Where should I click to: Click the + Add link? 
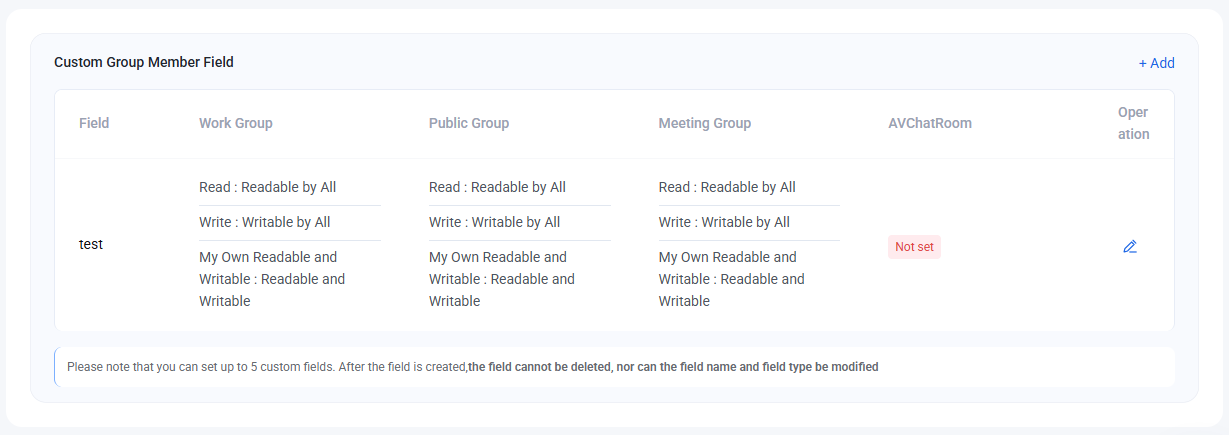tap(1156, 63)
